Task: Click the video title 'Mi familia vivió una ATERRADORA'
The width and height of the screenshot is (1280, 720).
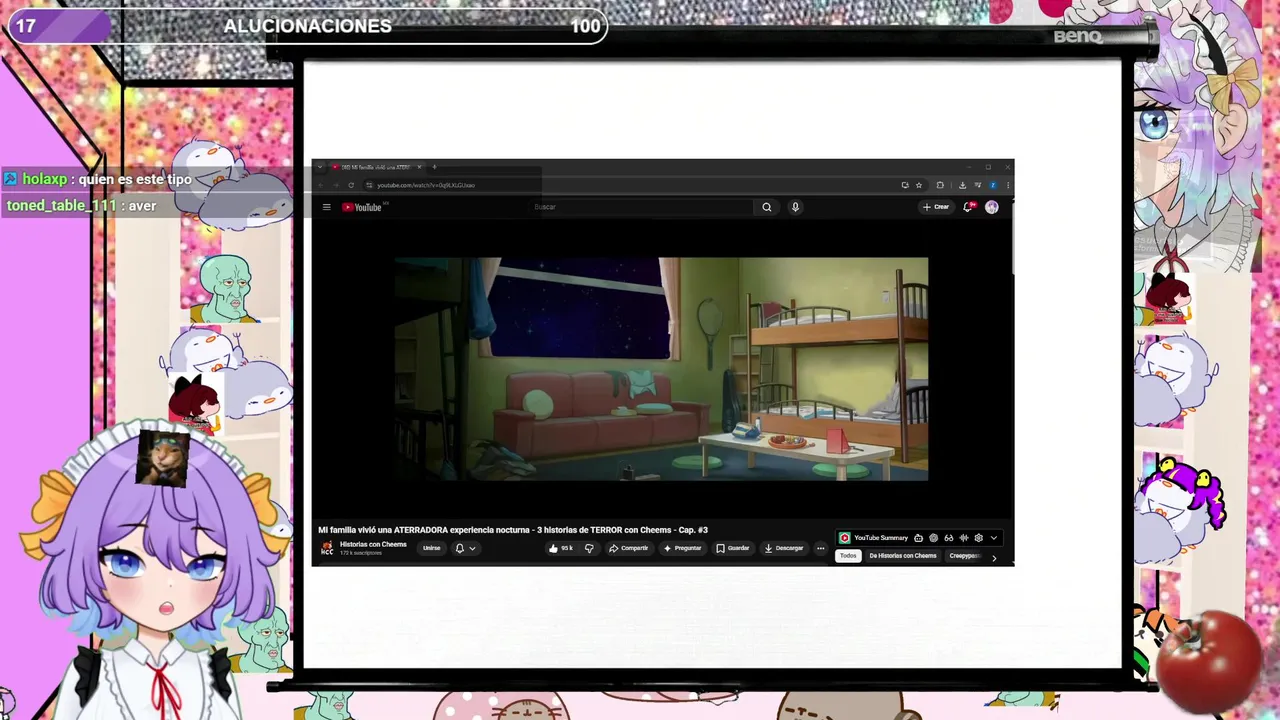Action: (x=513, y=530)
